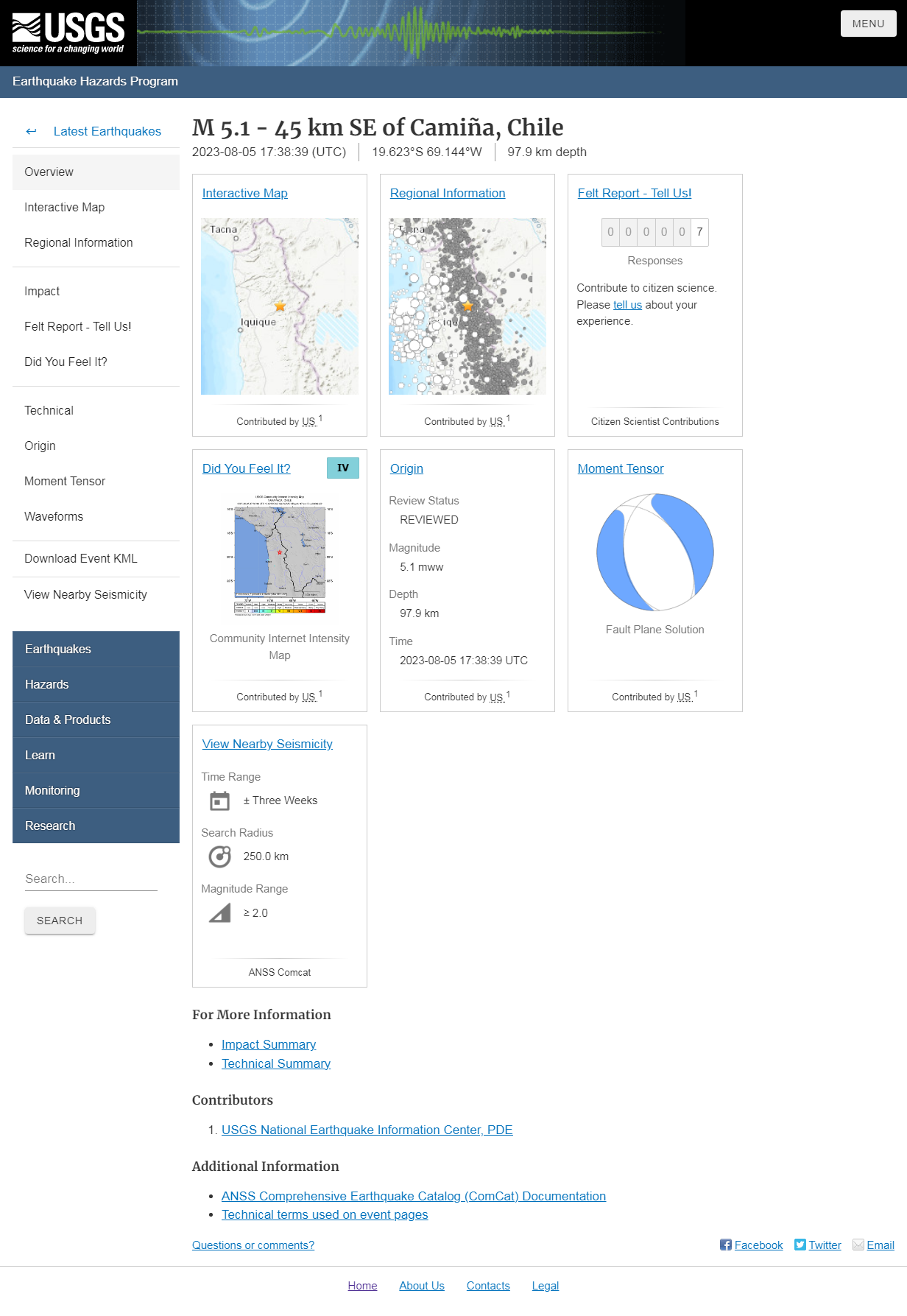
Task: Open the Legal footer link
Action: click(x=546, y=1285)
